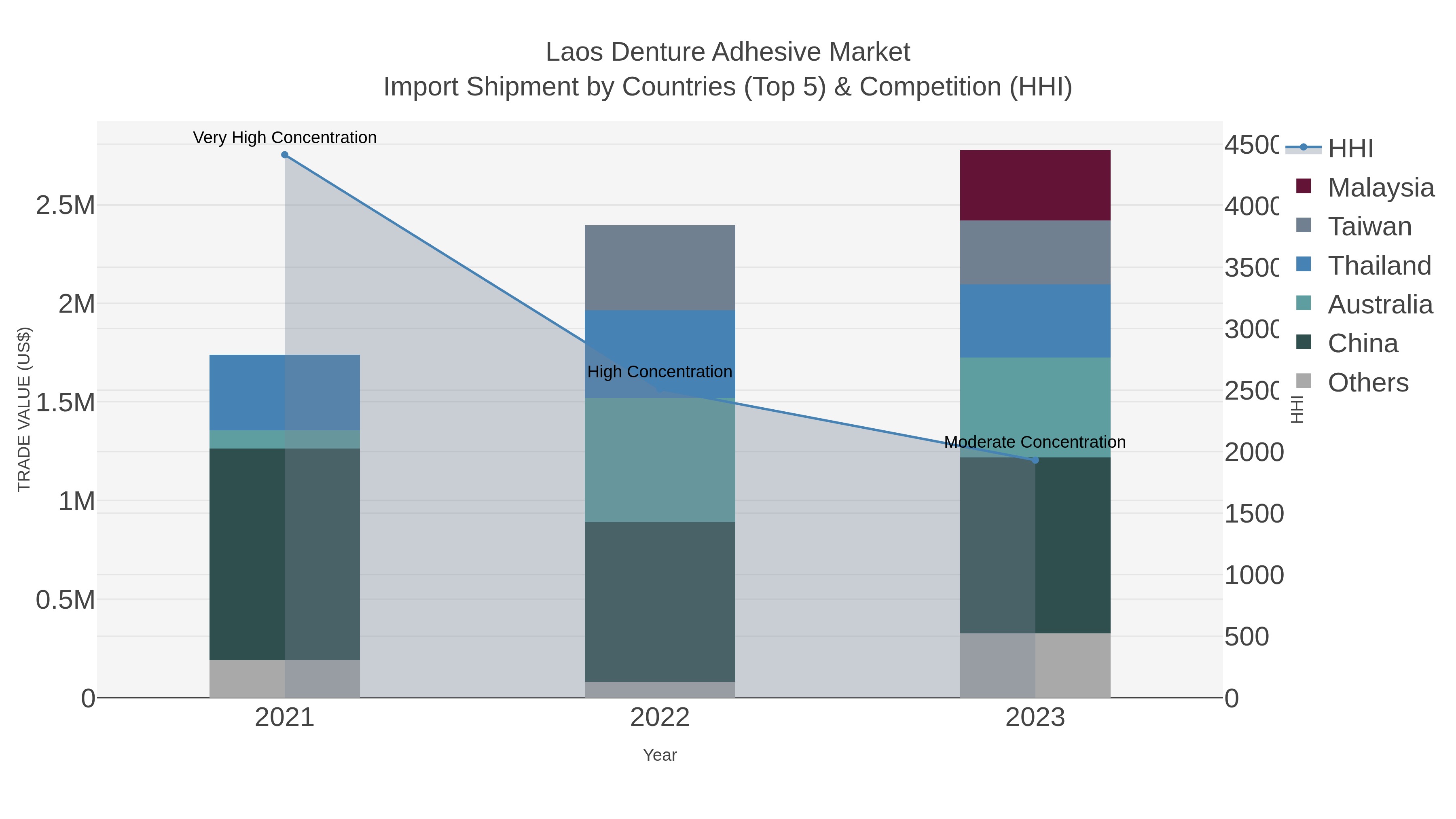The width and height of the screenshot is (1456, 819).
Task: Click the HHI line marker in legend
Action: click(x=1304, y=147)
